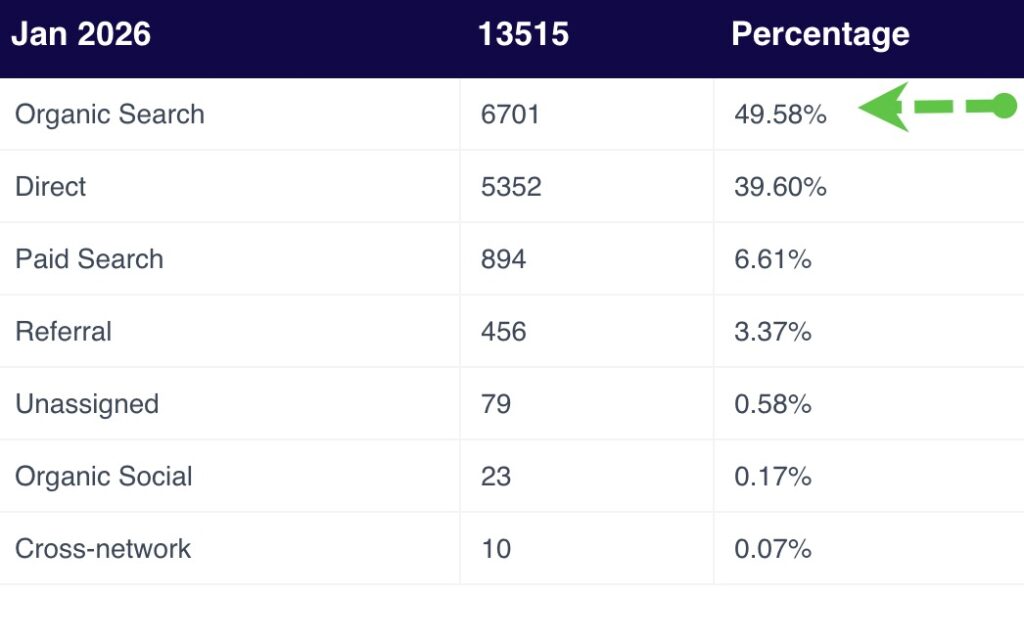Select the 39.60% percentage cell
Screen dimensions: 1024x642
(x=780, y=187)
